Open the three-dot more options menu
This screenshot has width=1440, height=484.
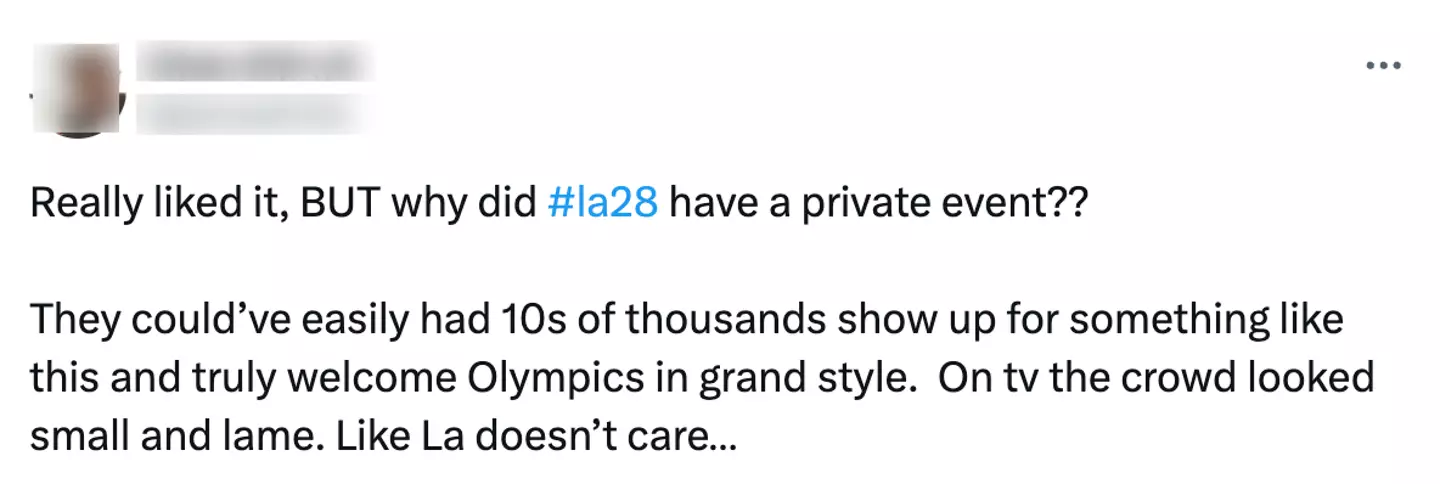[1383, 67]
